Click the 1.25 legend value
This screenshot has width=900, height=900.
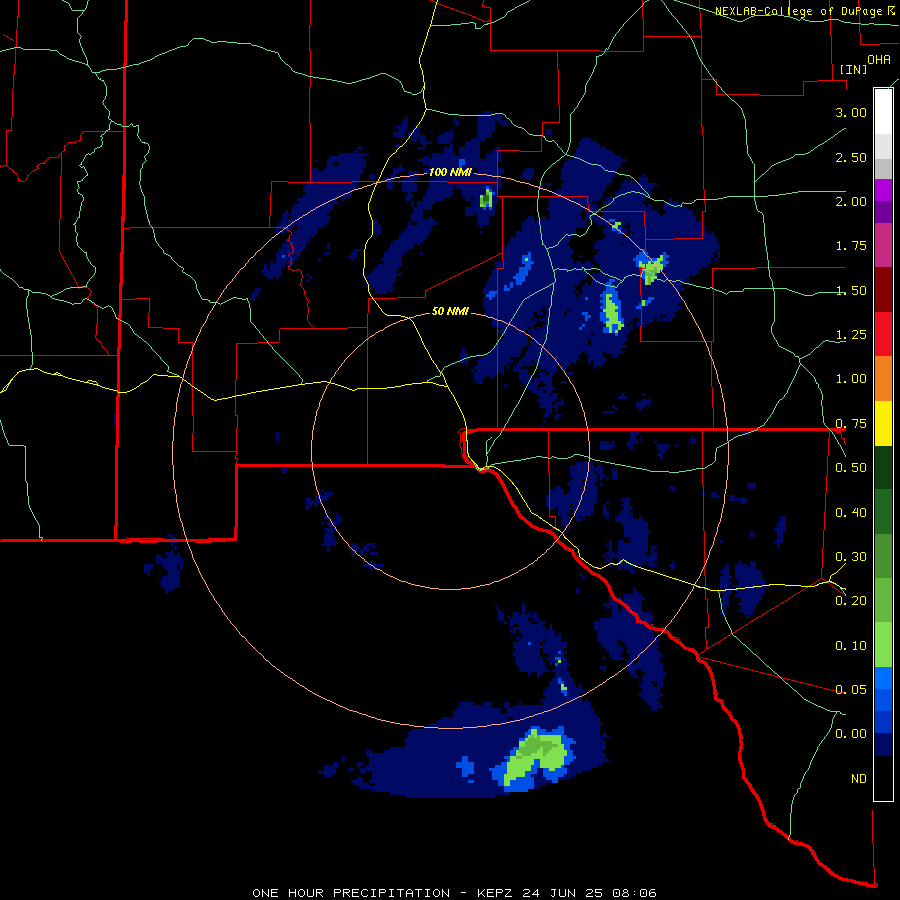[x=851, y=335]
